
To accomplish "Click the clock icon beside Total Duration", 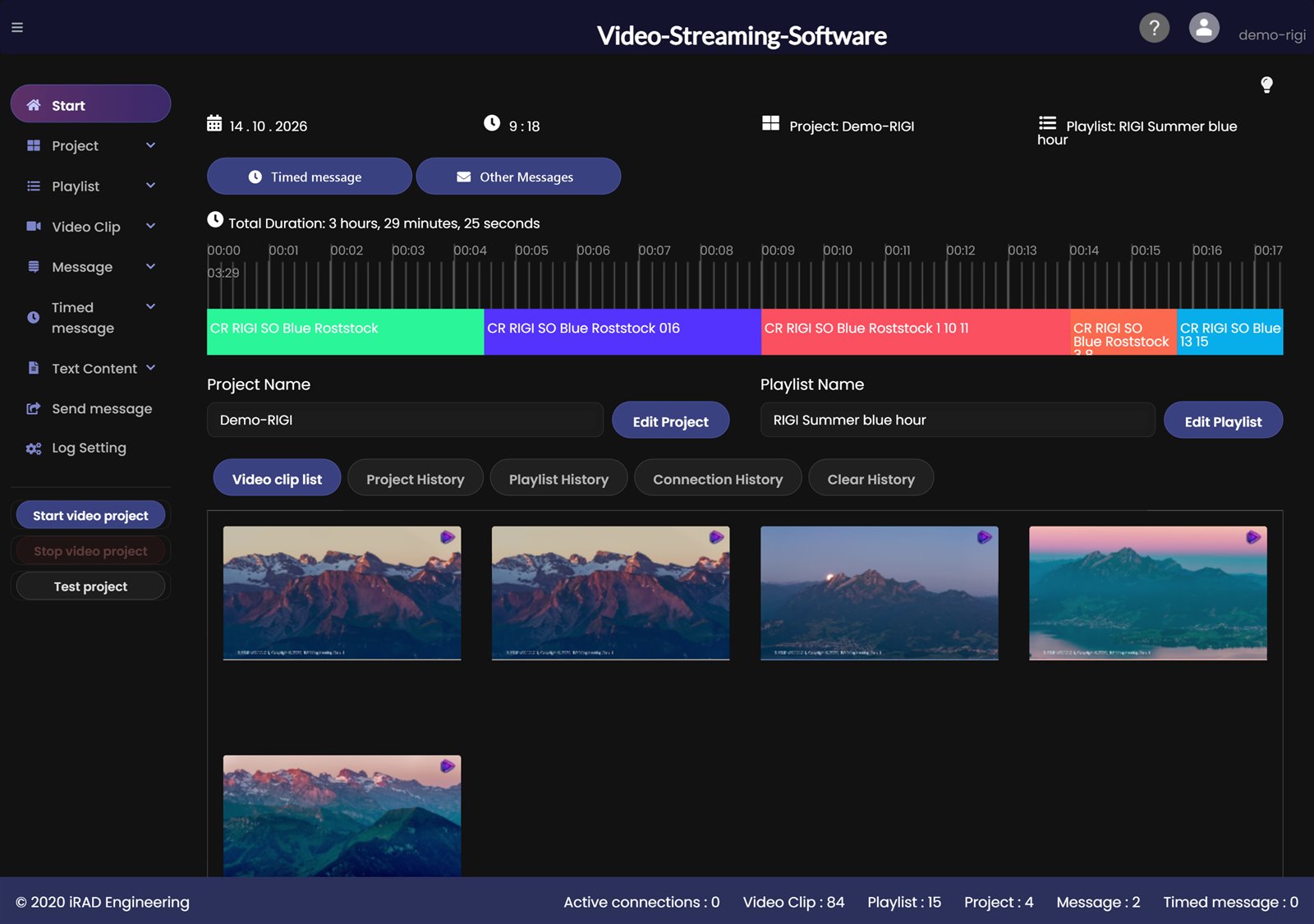I will (x=215, y=219).
